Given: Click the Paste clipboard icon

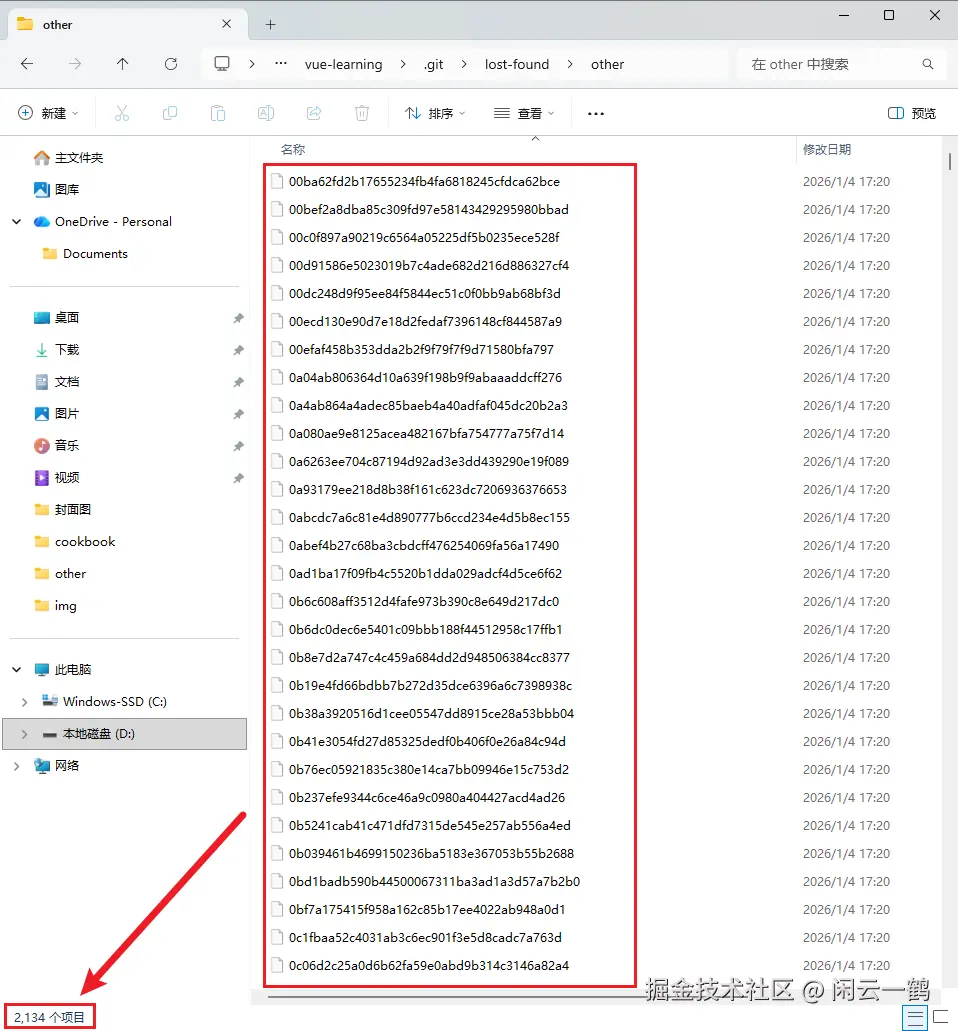Looking at the screenshot, I should 218,113.
